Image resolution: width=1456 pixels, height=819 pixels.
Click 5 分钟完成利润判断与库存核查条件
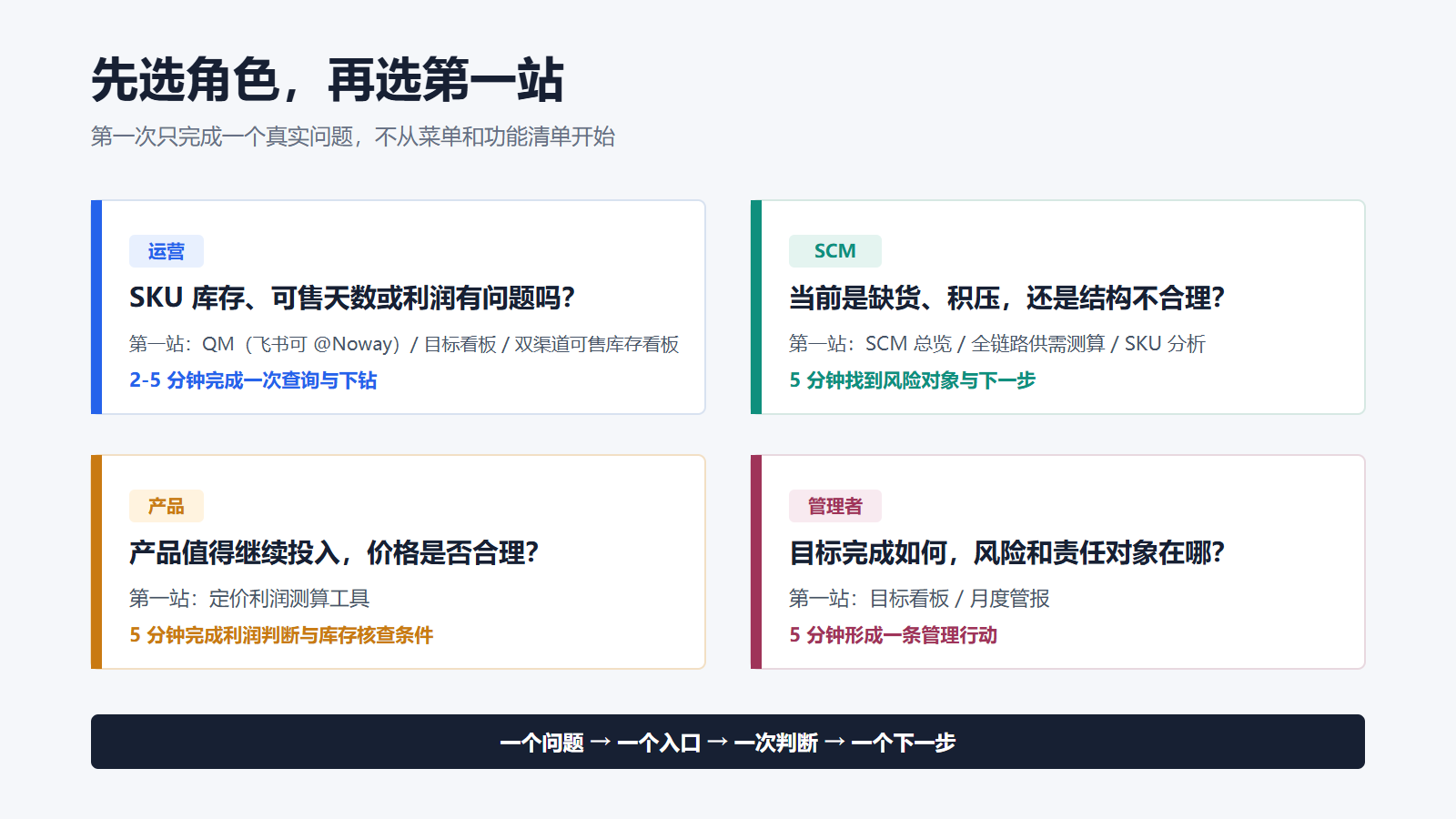click(x=281, y=635)
